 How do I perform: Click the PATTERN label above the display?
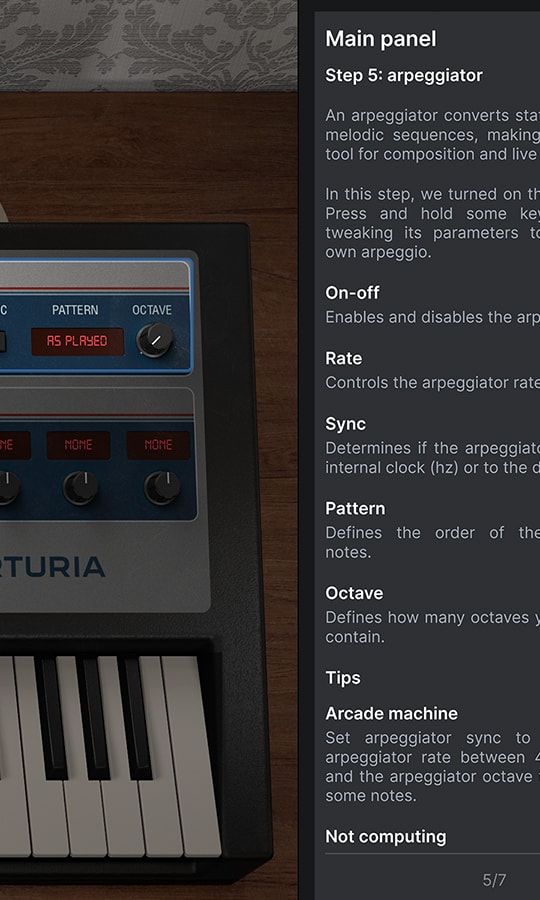[75, 310]
